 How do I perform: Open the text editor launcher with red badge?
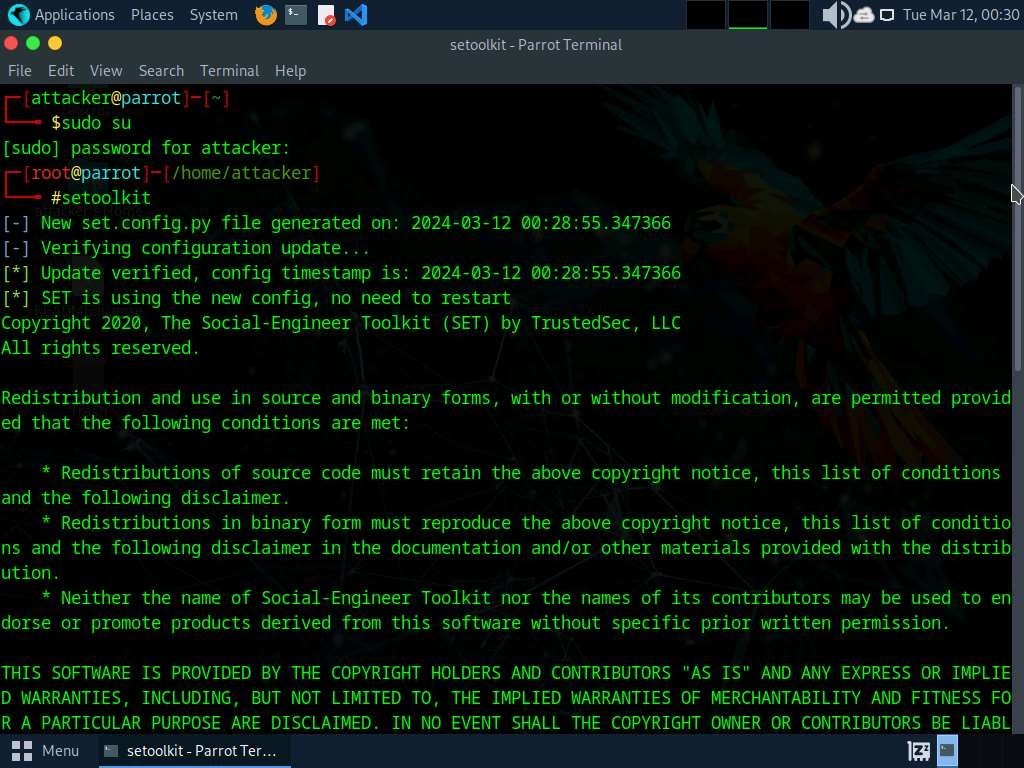pyautogui.click(x=326, y=15)
